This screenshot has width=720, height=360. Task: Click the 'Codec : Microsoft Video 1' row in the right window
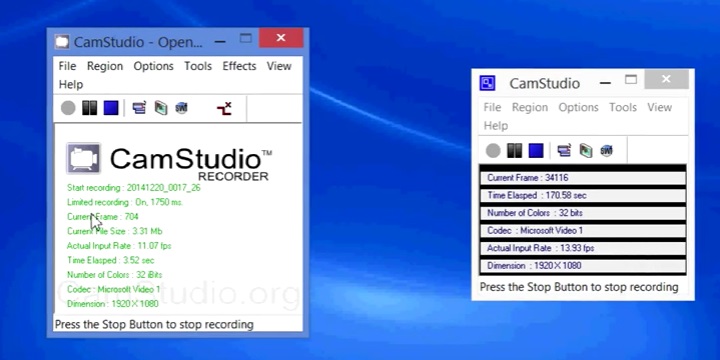click(583, 231)
